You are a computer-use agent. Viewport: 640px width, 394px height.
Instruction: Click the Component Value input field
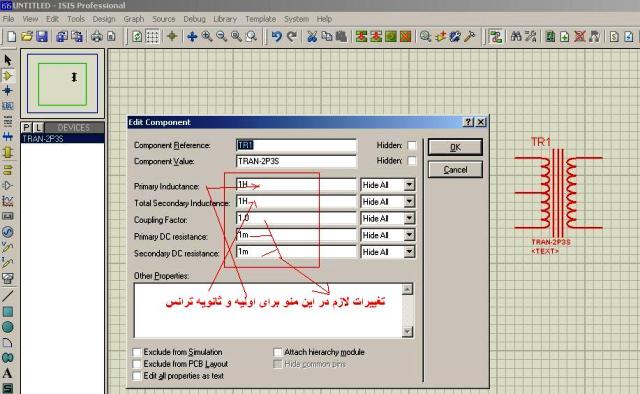(x=296, y=161)
